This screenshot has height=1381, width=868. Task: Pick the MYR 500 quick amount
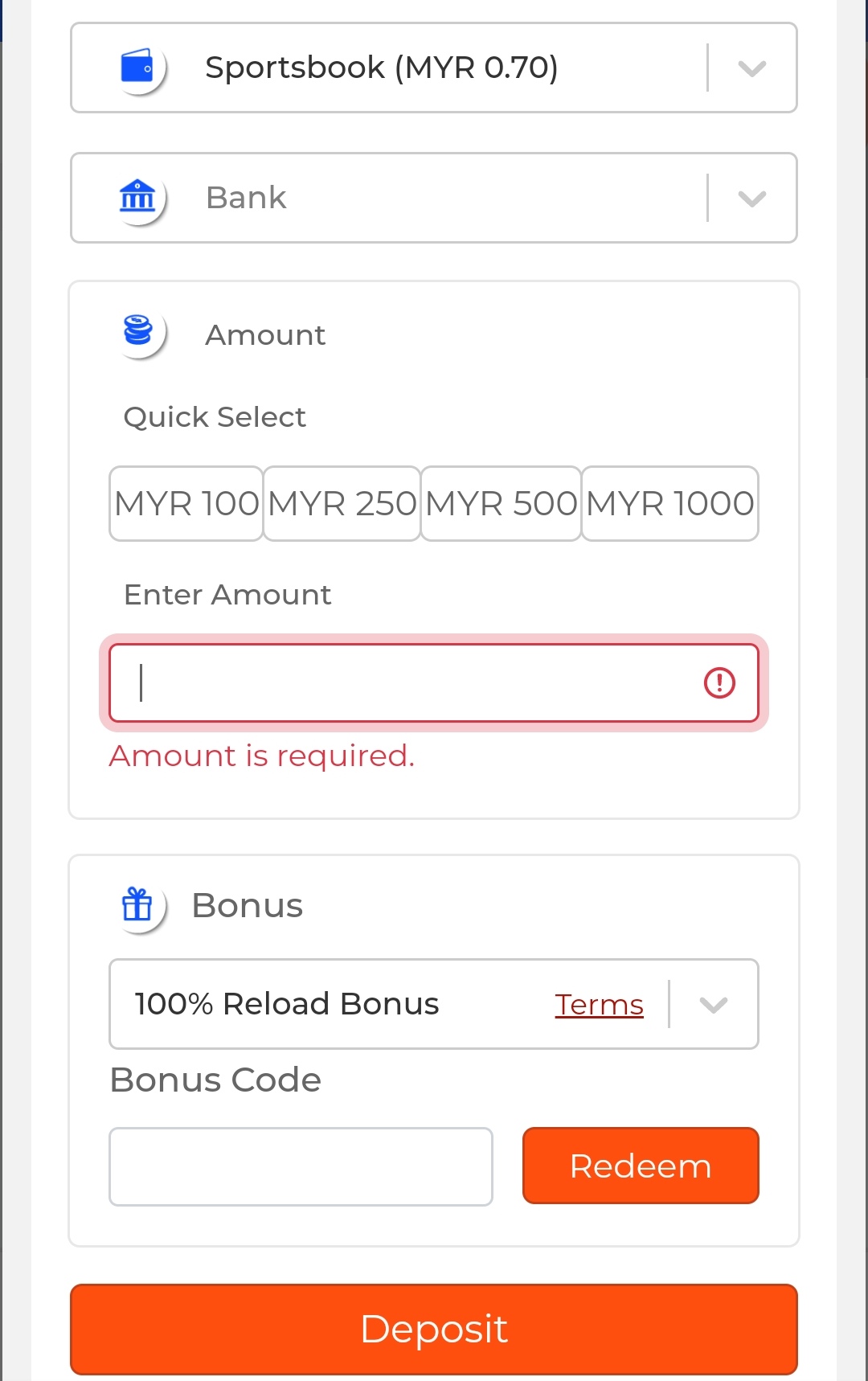[502, 504]
